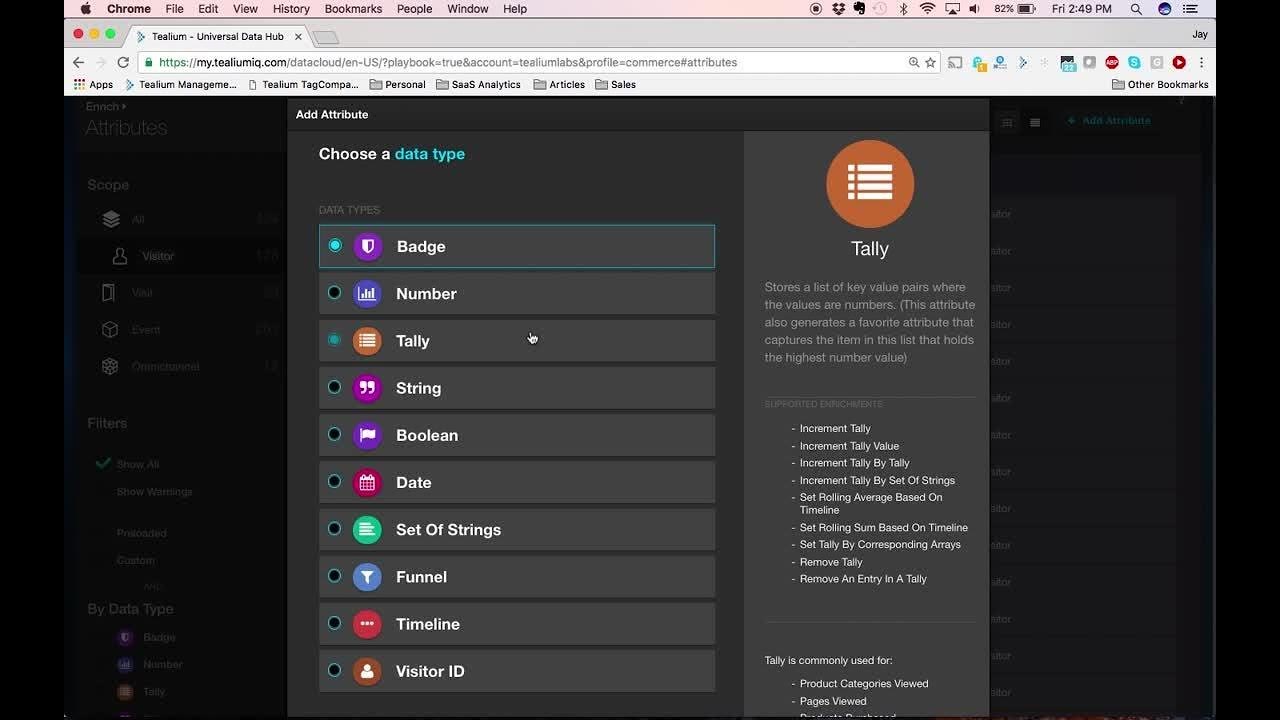This screenshot has width=1280, height=720.
Task: Open the Other Bookmarks folder
Action: click(1161, 85)
